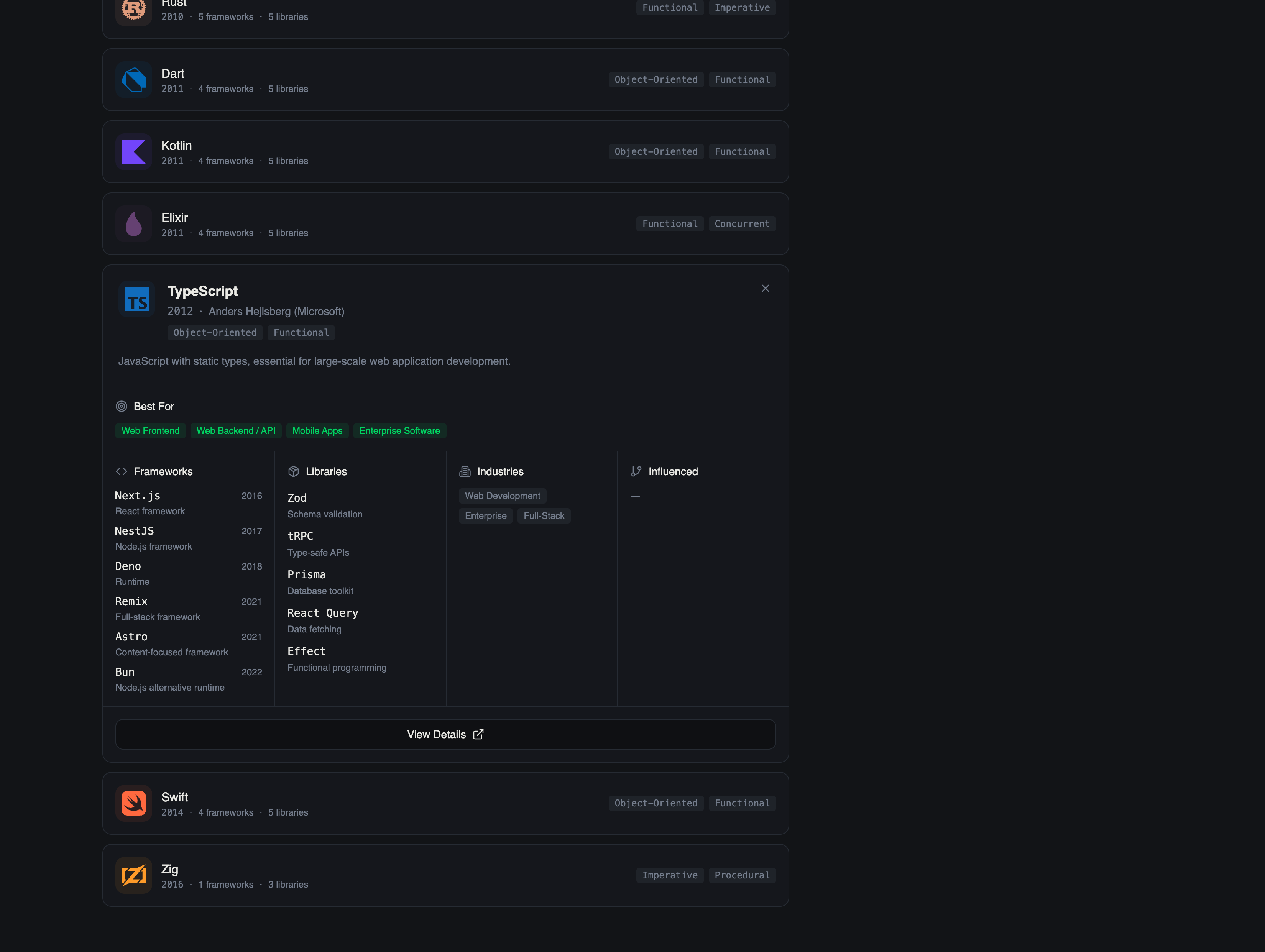1265x952 pixels.
Task: Click the Web Development industry tag
Action: pyautogui.click(x=502, y=496)
